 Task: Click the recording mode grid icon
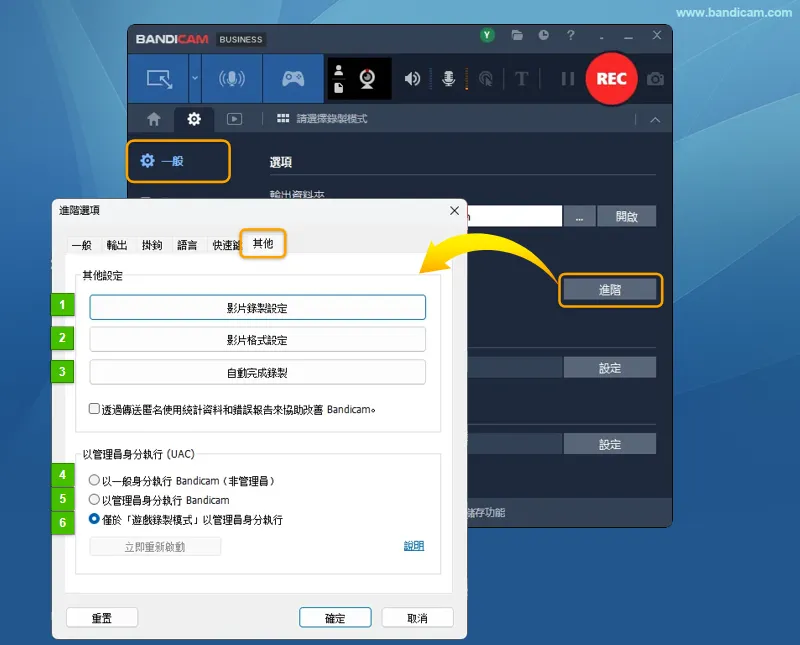click(x=283, y=118)
